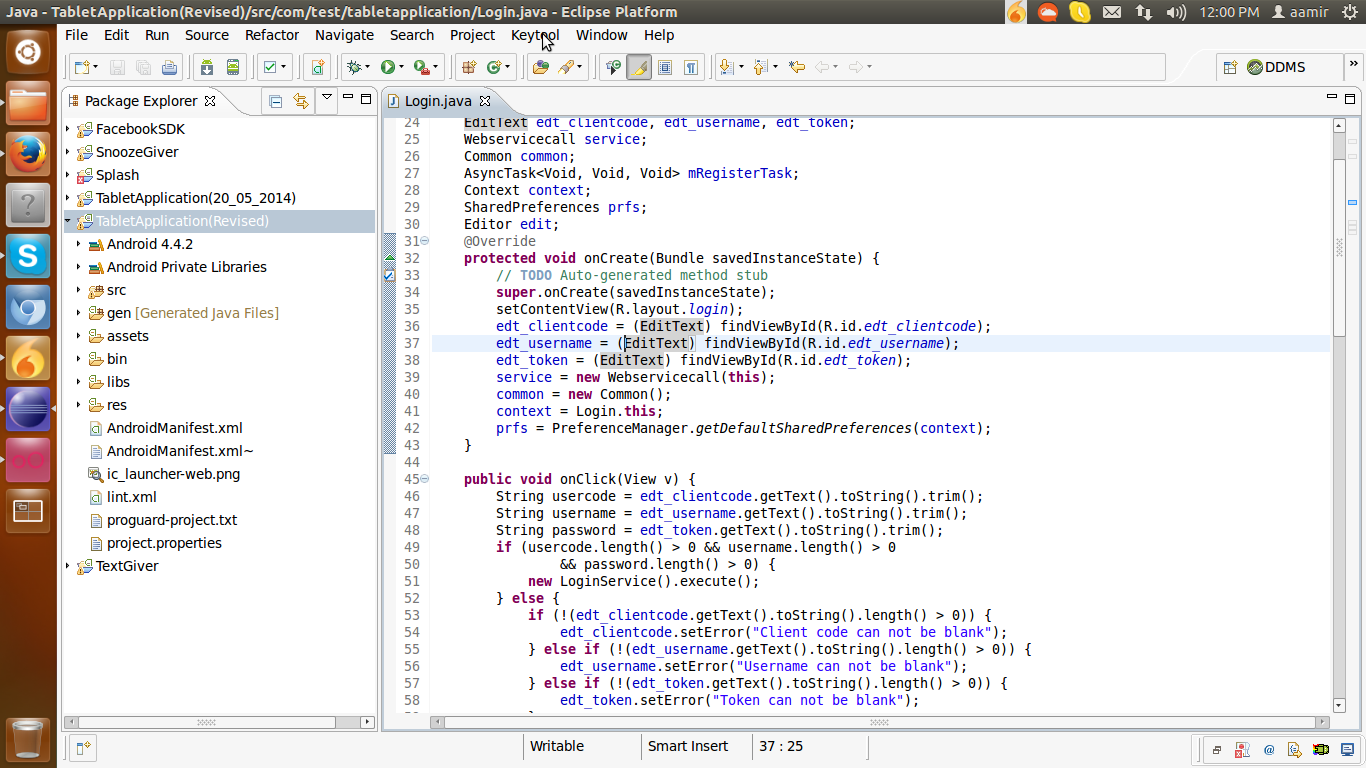The image size is (1366, 768).
Task: Toggle Mark Occurrences highlighter button
Action: point(639,67)
